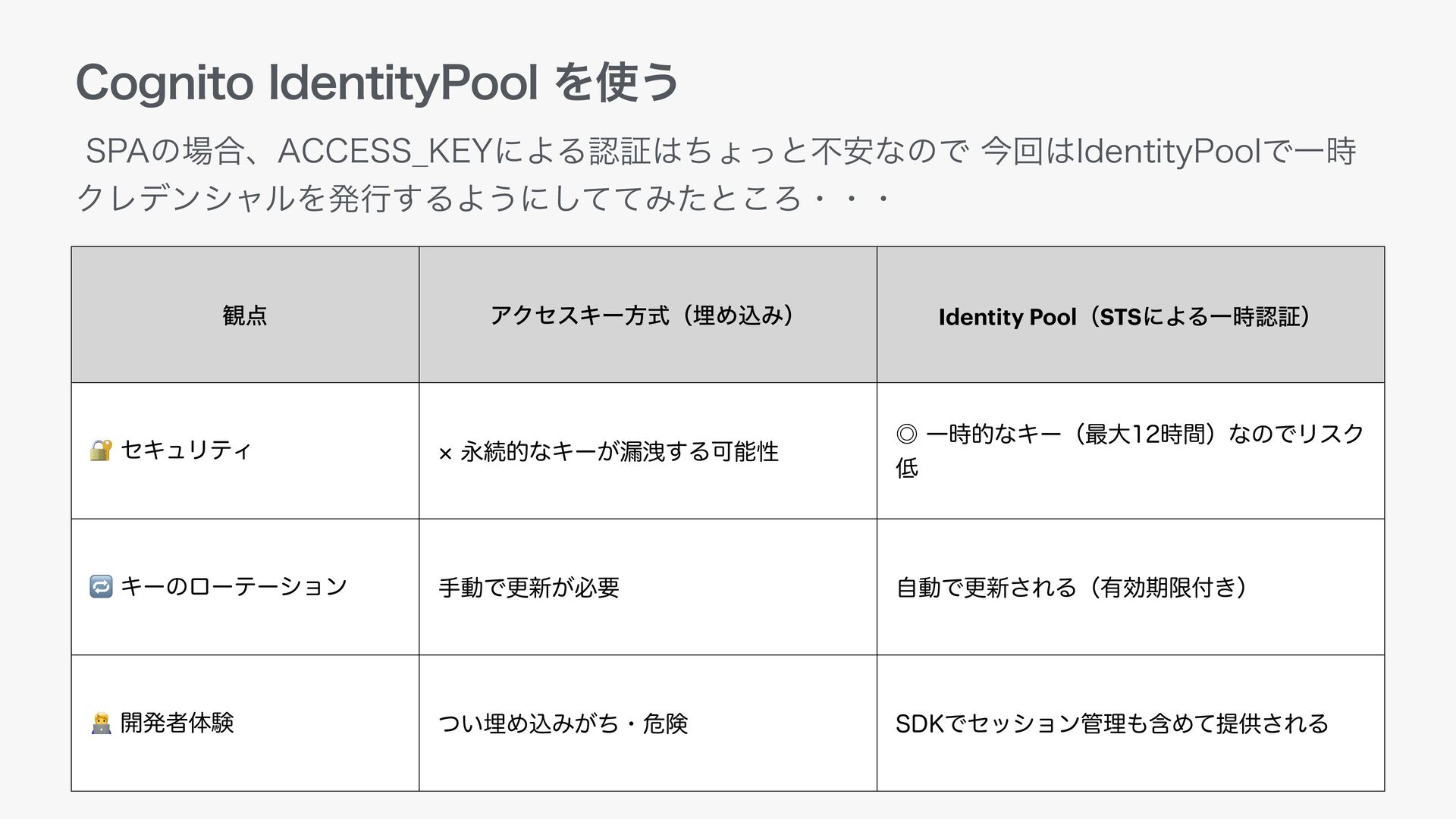Viewport: 1456px width, 819px height.
Task: Click the developer emoji beside 開発者体験
Action: (x=101, y=723)
